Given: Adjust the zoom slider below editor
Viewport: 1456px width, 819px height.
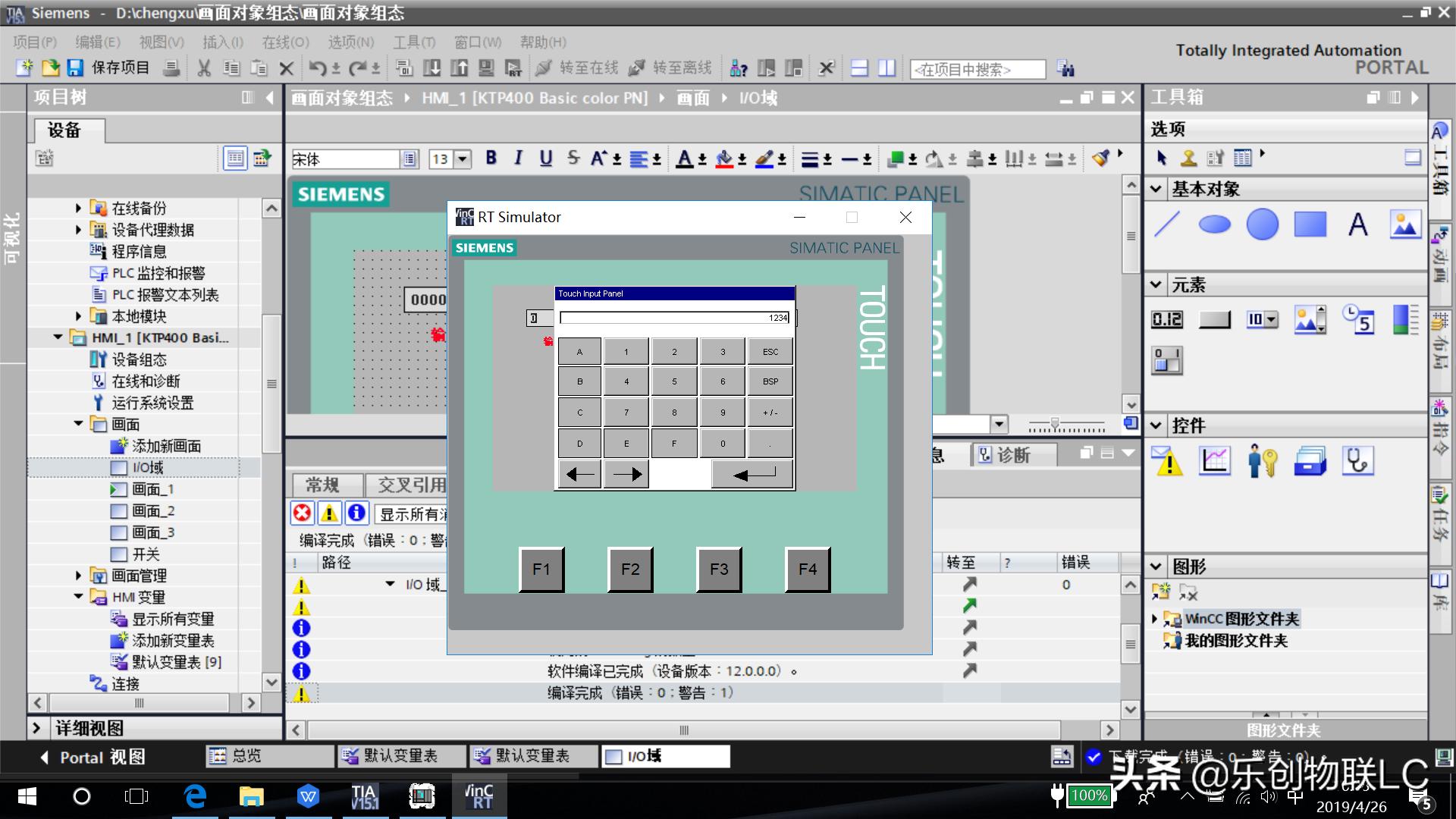Looking at the screenshot, I should pos(1054,424).
